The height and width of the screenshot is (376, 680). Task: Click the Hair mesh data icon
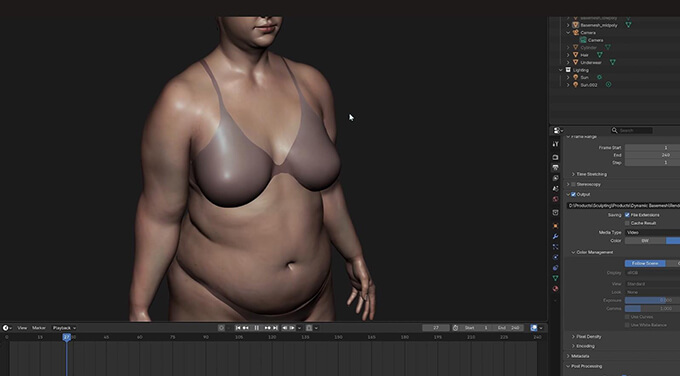coord(600,55)
